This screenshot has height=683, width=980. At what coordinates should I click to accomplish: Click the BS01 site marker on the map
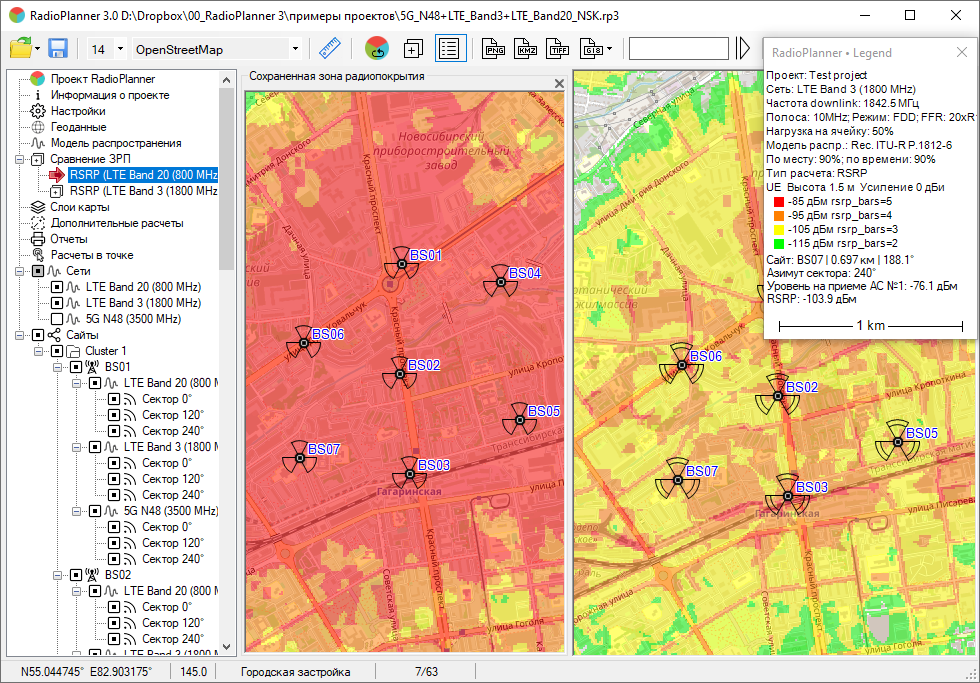[x=401, y=264]
